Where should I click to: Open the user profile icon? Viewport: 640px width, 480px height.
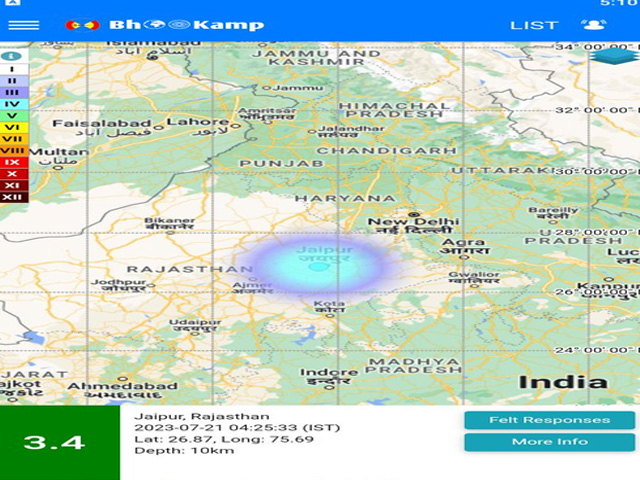click(x=593, y=25)
